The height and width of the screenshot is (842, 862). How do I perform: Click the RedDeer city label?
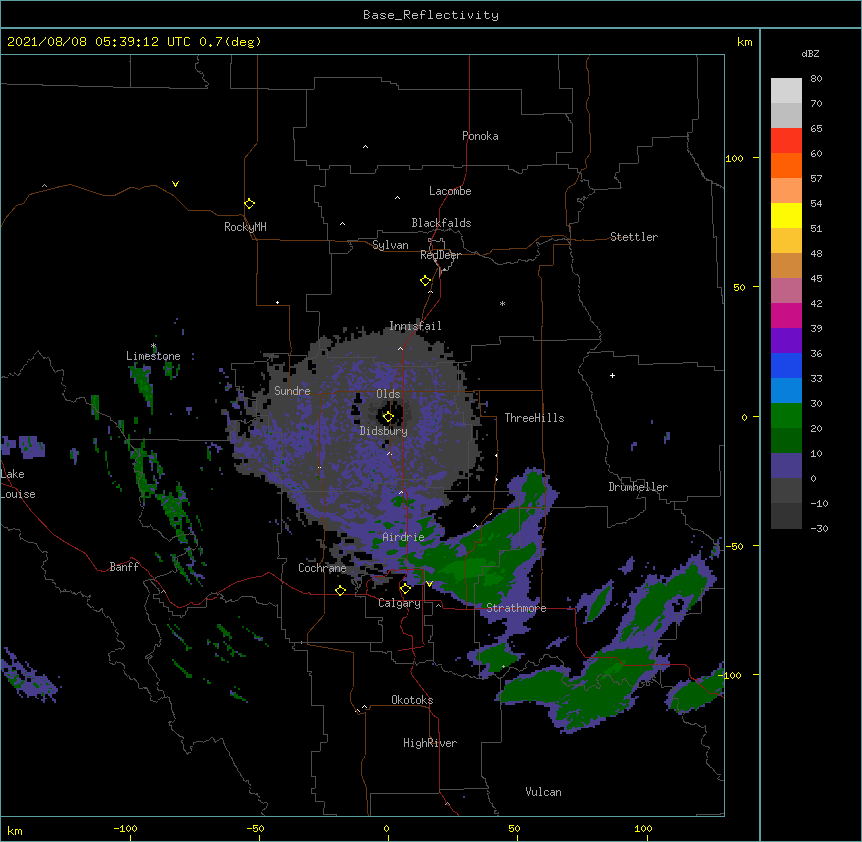(x=440, y=255)
